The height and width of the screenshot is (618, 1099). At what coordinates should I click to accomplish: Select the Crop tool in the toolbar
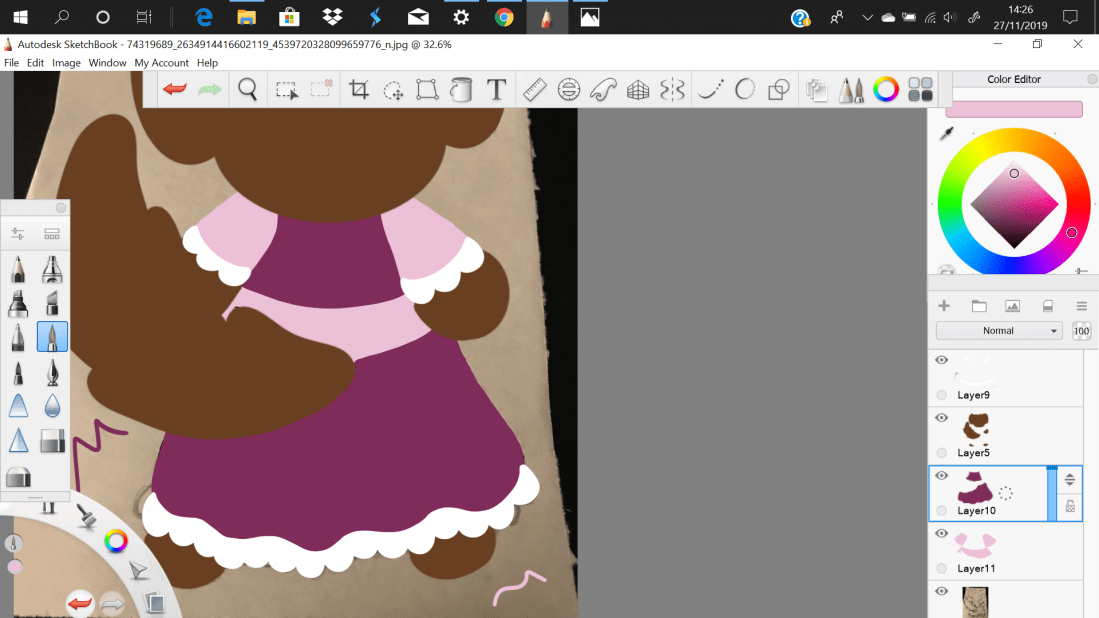[x=359, y=90]
